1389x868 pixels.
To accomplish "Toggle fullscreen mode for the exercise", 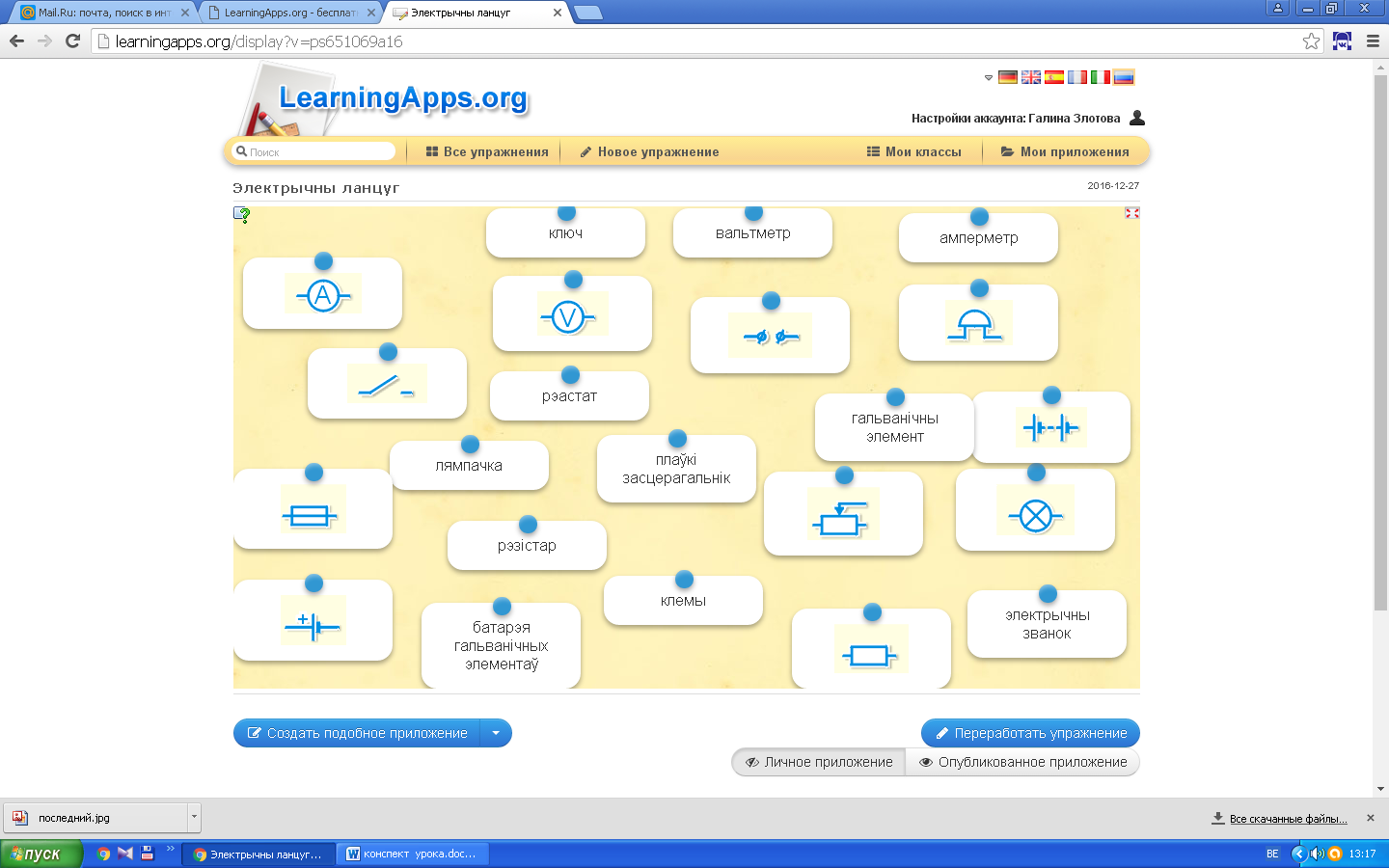I will tap(1131, 213).
